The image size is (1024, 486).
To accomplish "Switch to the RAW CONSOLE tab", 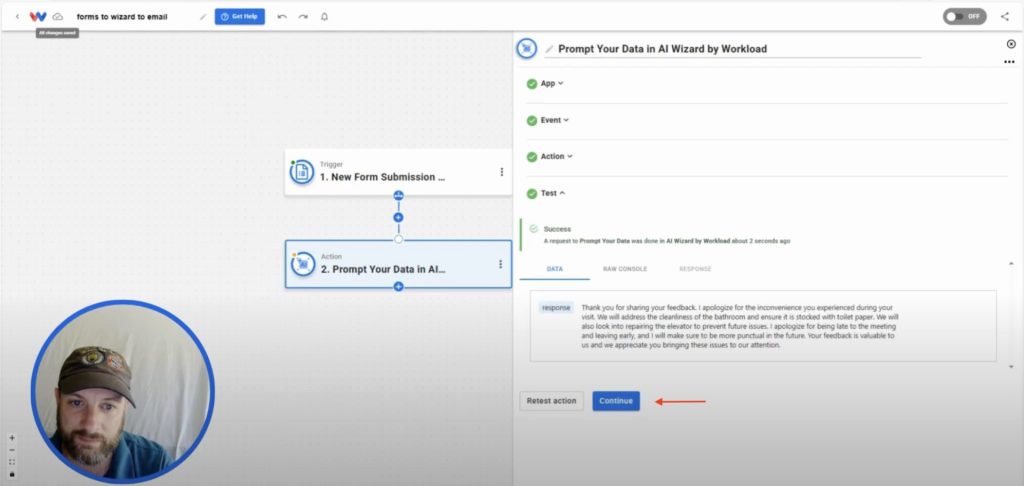I will click(x=625, y=269).
